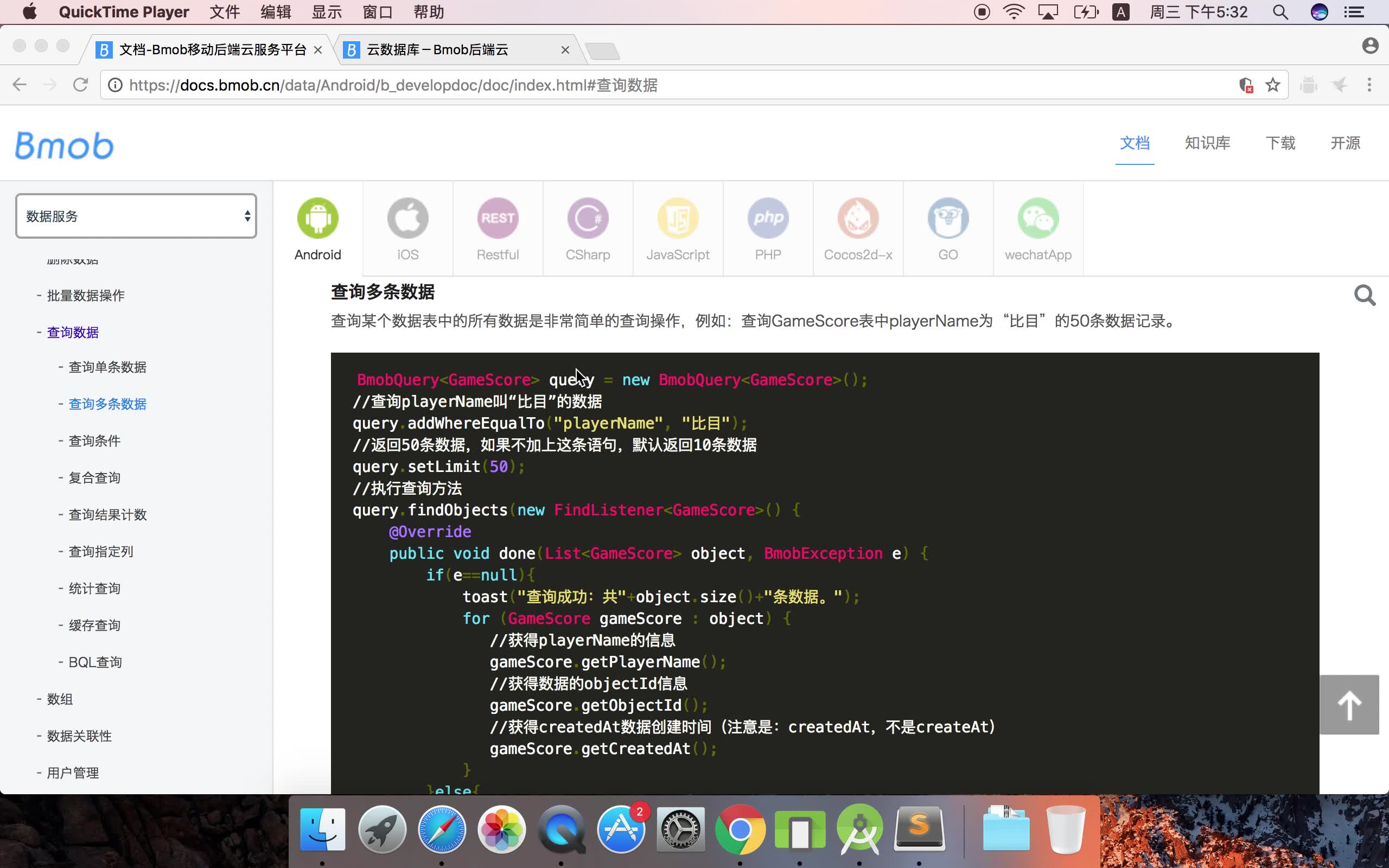
Task: Open Android Studio from the Dock
Action: pyautogui.click(x=859, y=829)
